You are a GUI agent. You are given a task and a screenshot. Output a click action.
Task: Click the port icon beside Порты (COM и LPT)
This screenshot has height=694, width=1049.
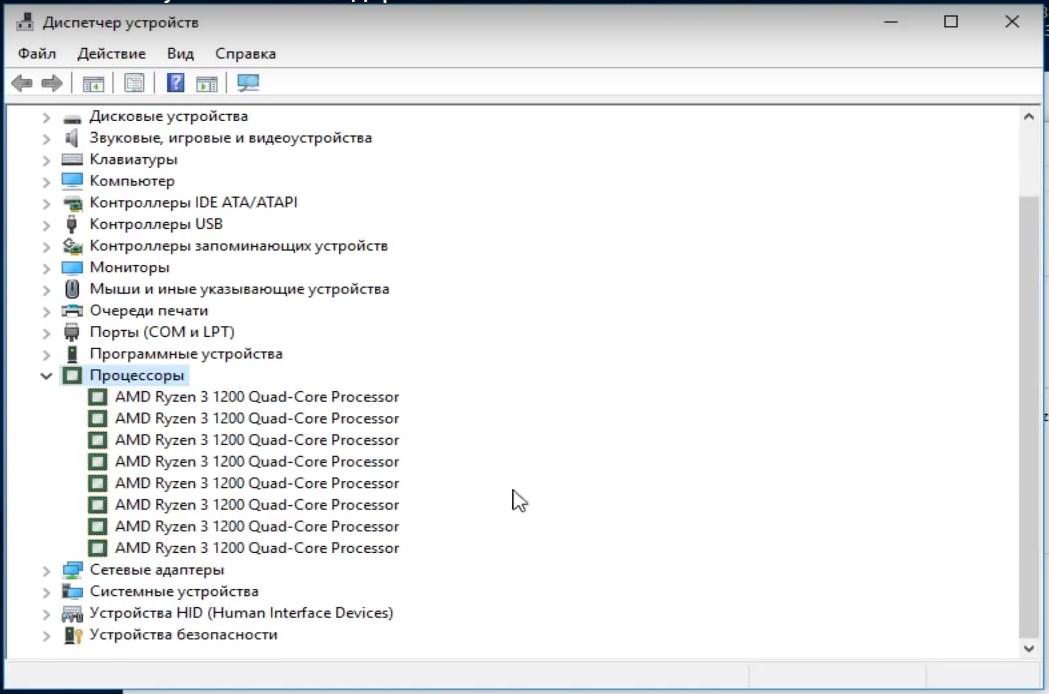(x=72, y=332)
